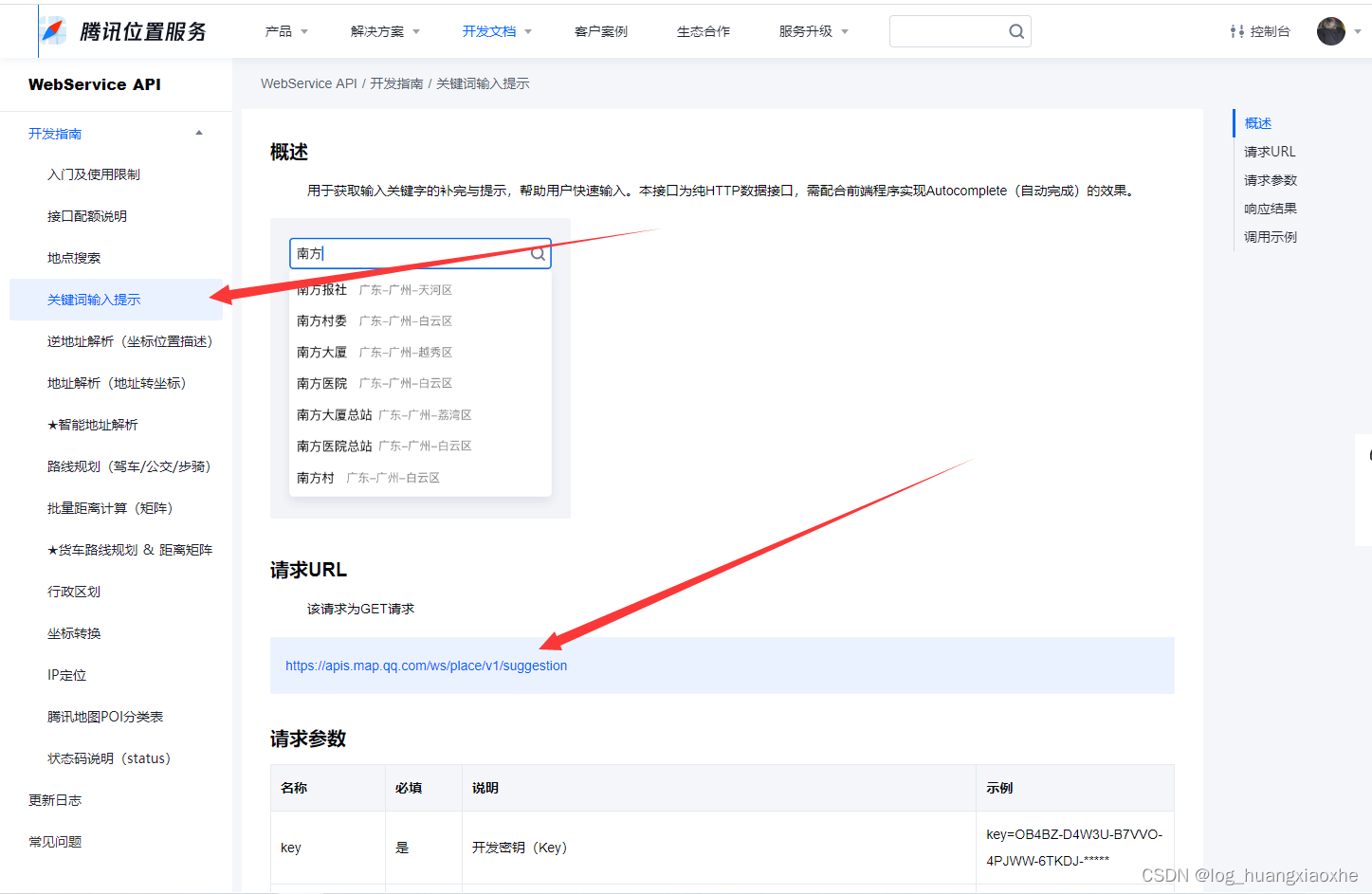Image resolution: width=1372 pixels, height=894 pixels.
Task: Open ★货车路线规划 & 距离矩阵
Action: (130, 550)
